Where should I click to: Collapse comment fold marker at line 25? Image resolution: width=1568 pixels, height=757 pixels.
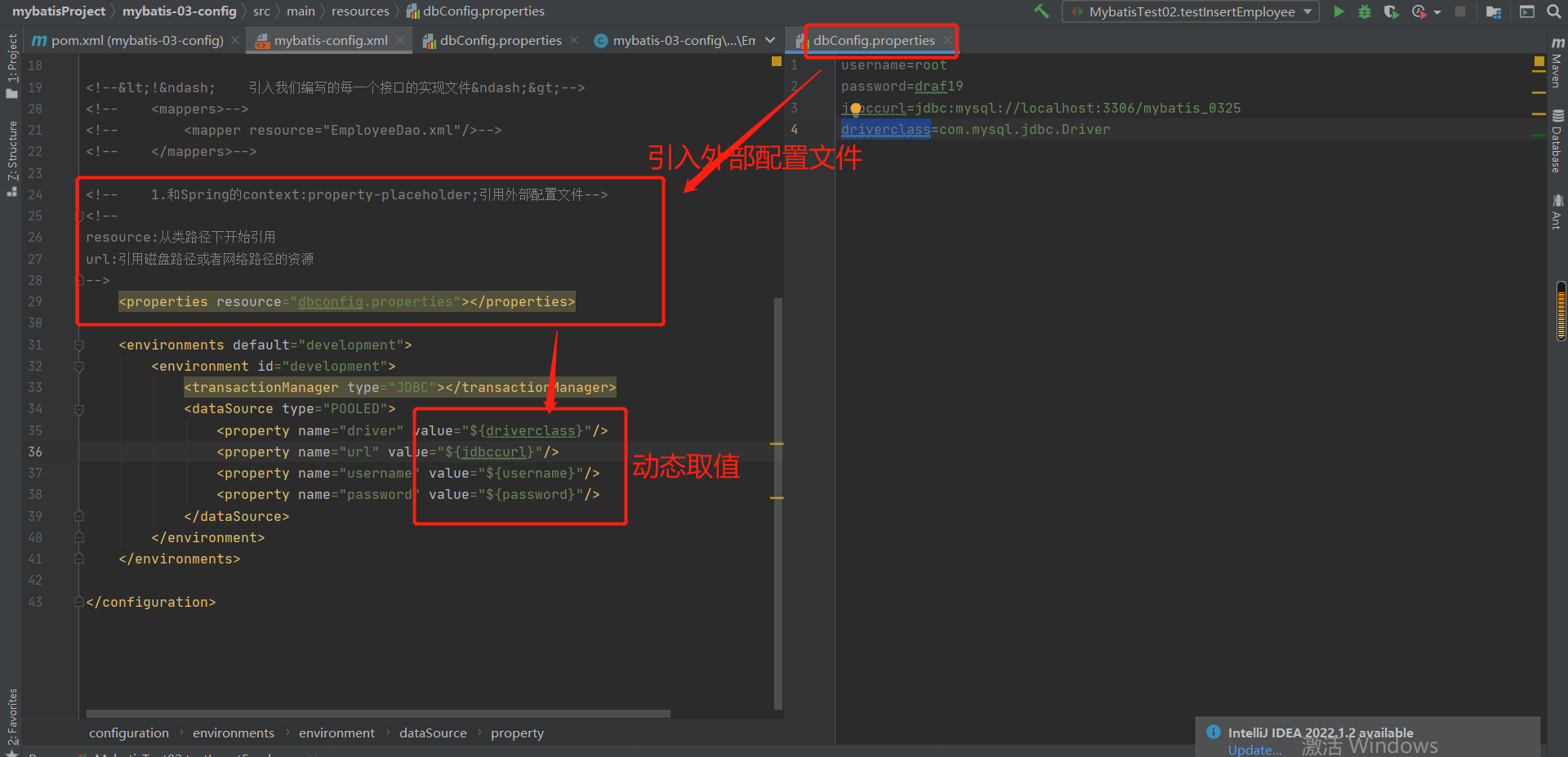pyautogui.click(x=79, y=216)
